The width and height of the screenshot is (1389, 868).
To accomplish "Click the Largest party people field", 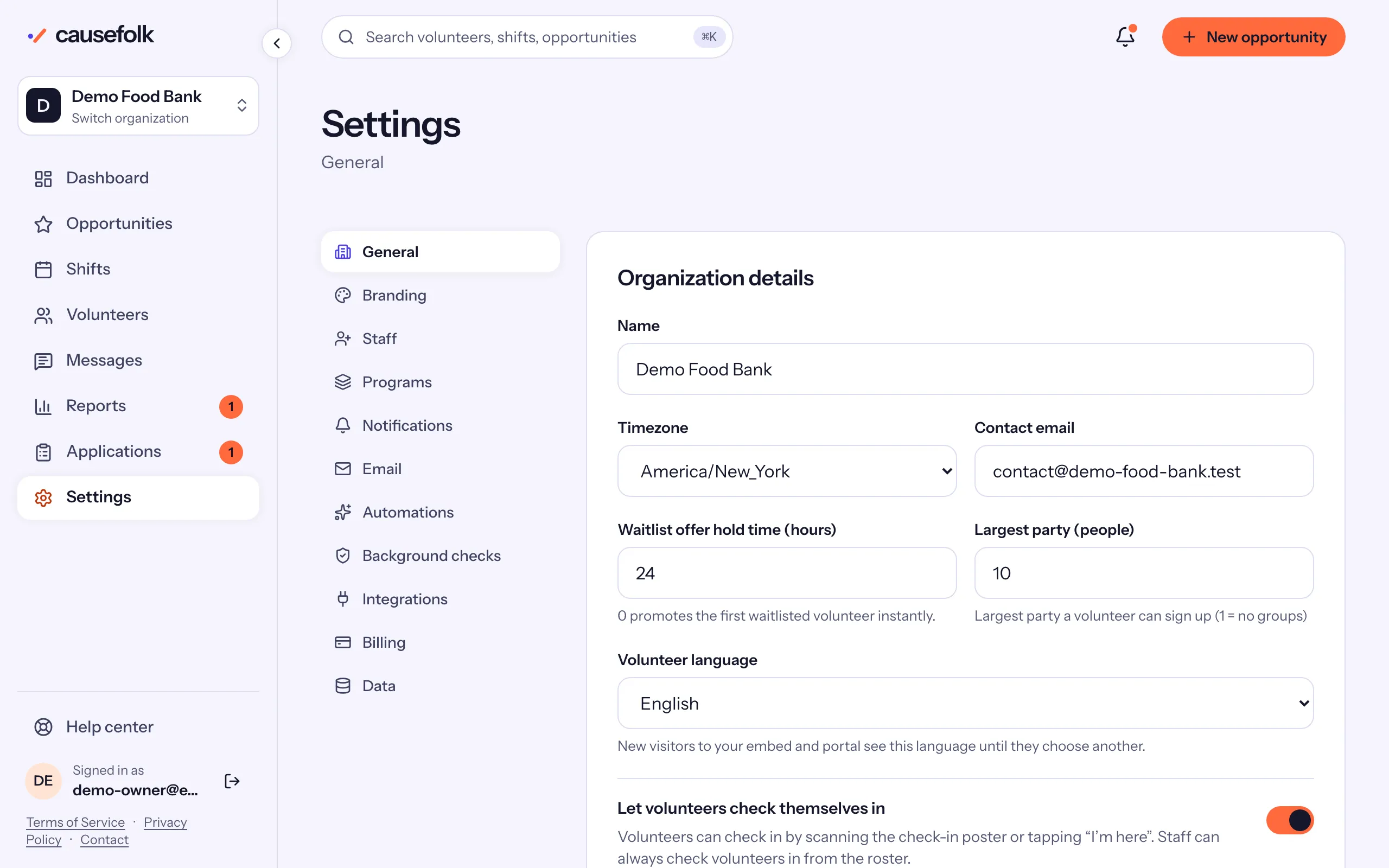I will click(x=1143, y=573).
